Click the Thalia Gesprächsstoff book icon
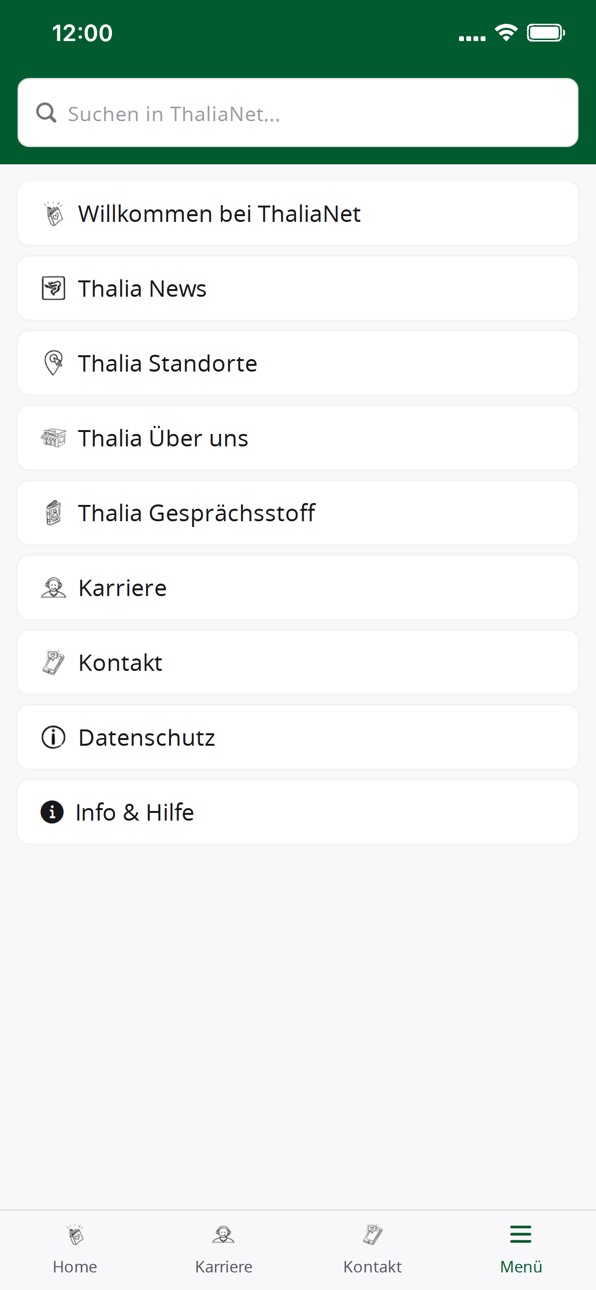 [x=53, y=513]
